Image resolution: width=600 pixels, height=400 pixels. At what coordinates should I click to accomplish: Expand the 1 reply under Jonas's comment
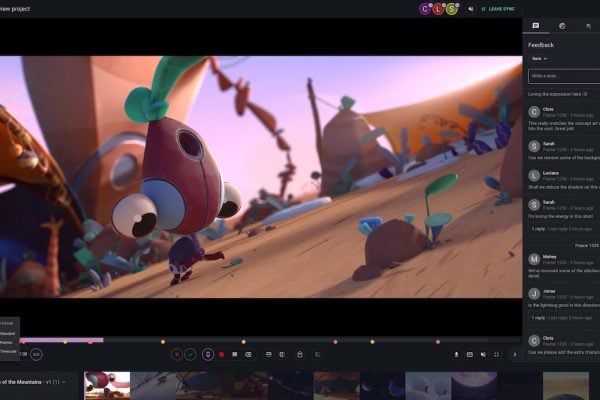coord(538,318)
